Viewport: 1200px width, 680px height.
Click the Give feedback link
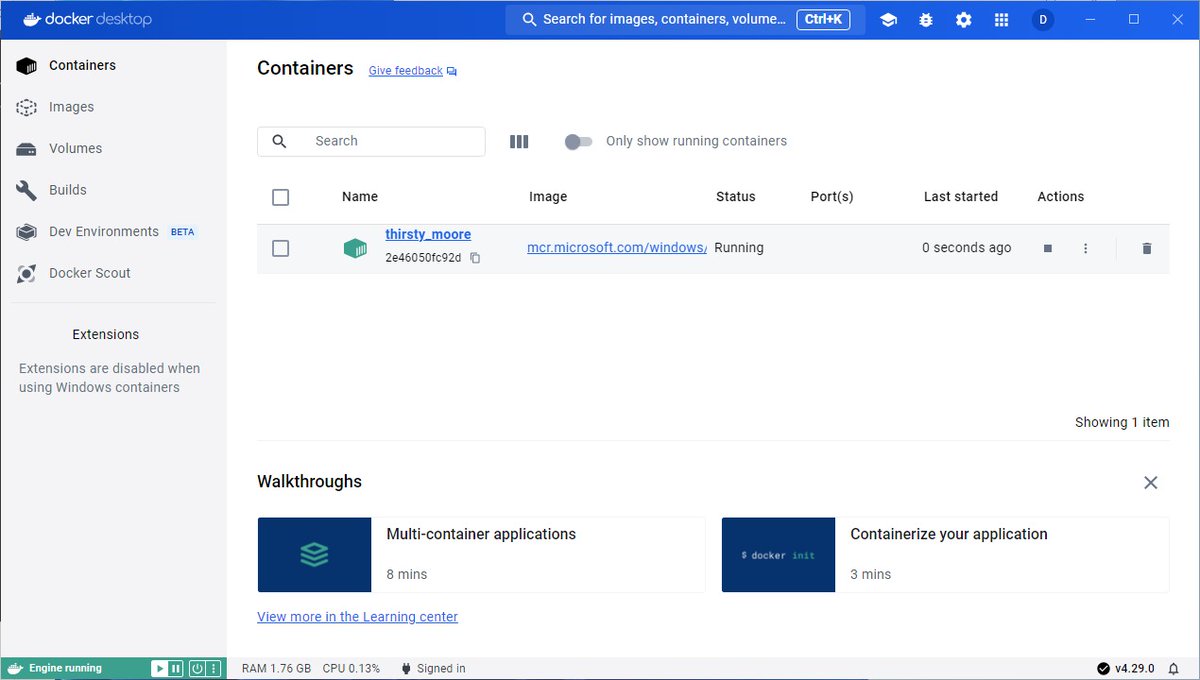point(405,71)
